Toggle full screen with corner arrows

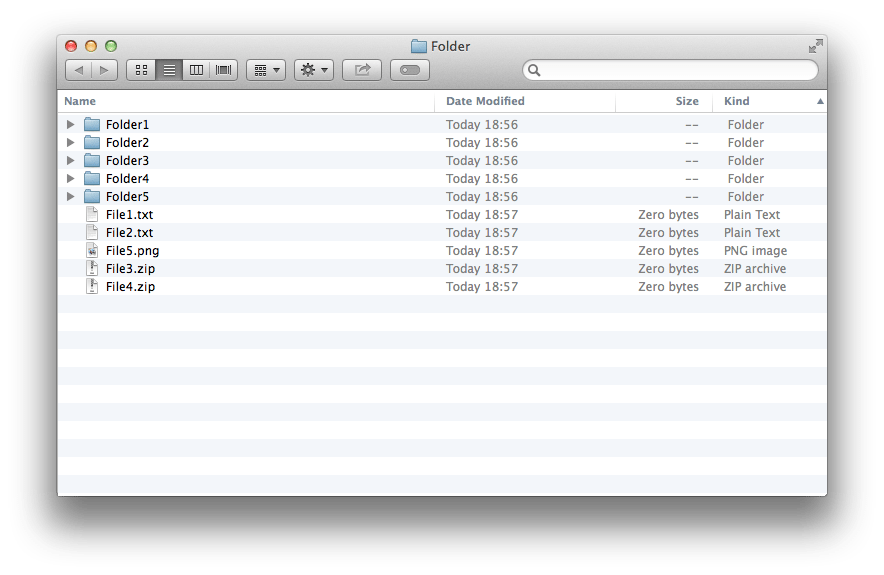(815, 46)
